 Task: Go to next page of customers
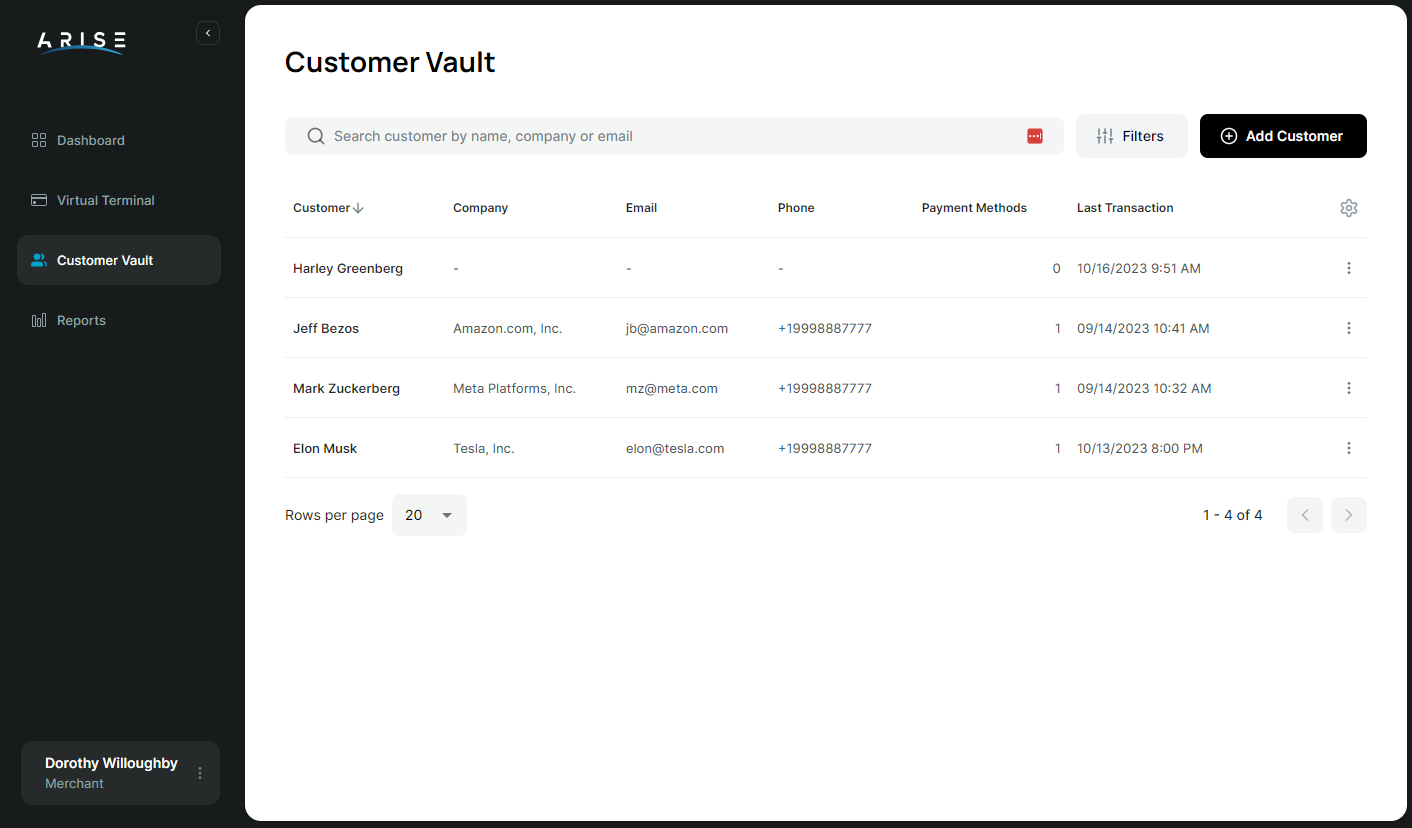coord(1349,515)
